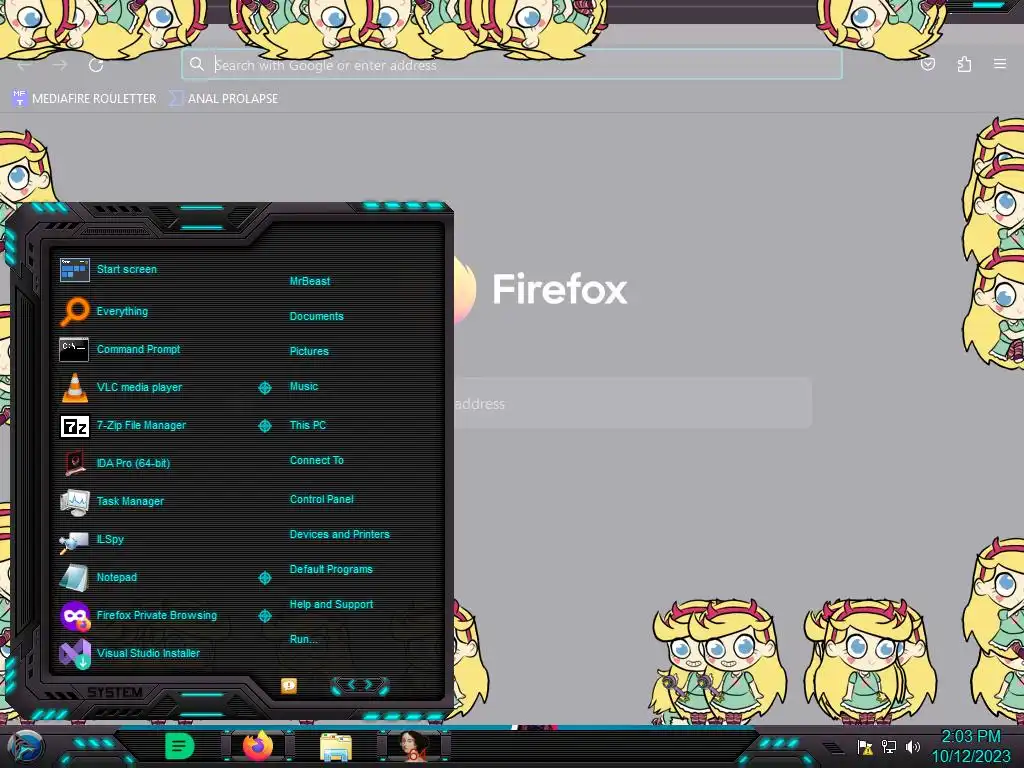
Task: Select Connect To in start menu
Action: pos(317,460)
